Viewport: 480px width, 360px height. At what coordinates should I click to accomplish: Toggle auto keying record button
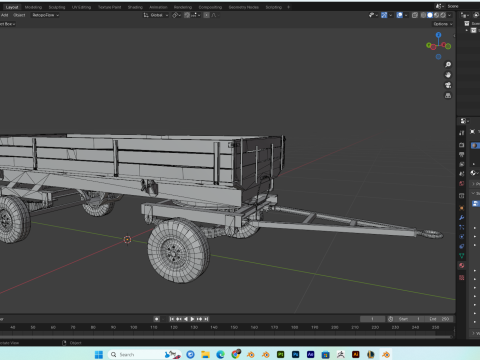(156, 319)
